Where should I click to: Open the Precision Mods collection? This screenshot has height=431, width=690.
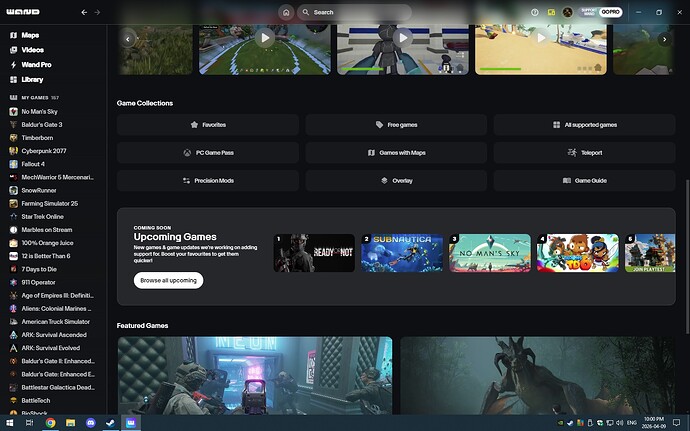point(208,181)
